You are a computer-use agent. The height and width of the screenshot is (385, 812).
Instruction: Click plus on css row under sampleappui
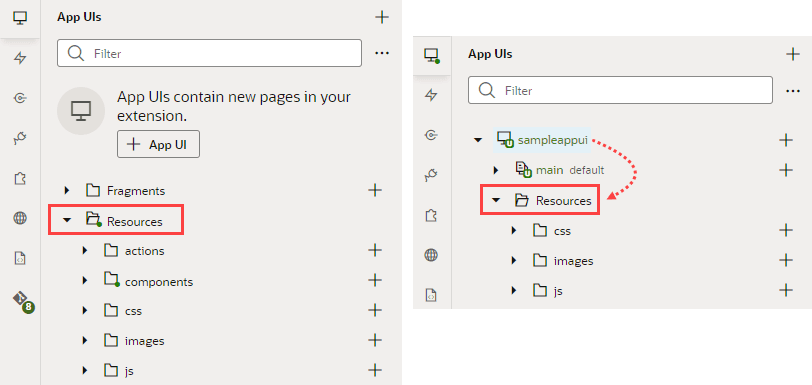(786, 230)
